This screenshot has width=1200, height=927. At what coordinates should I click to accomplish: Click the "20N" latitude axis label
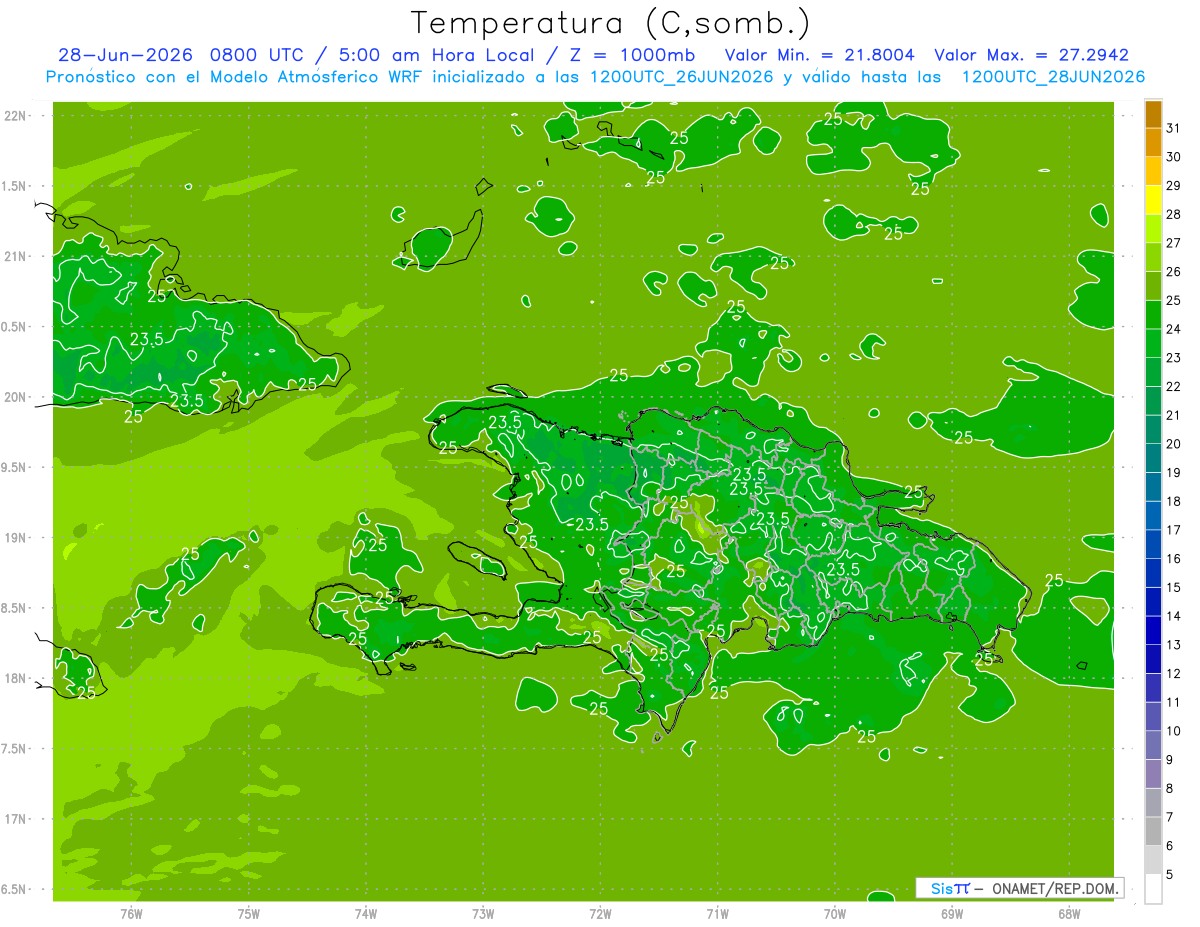point(17,397)
